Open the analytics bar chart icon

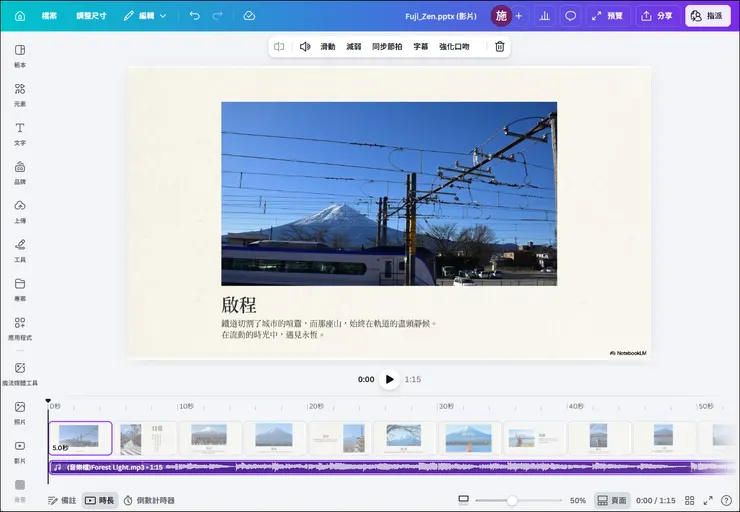coord(545,16)
